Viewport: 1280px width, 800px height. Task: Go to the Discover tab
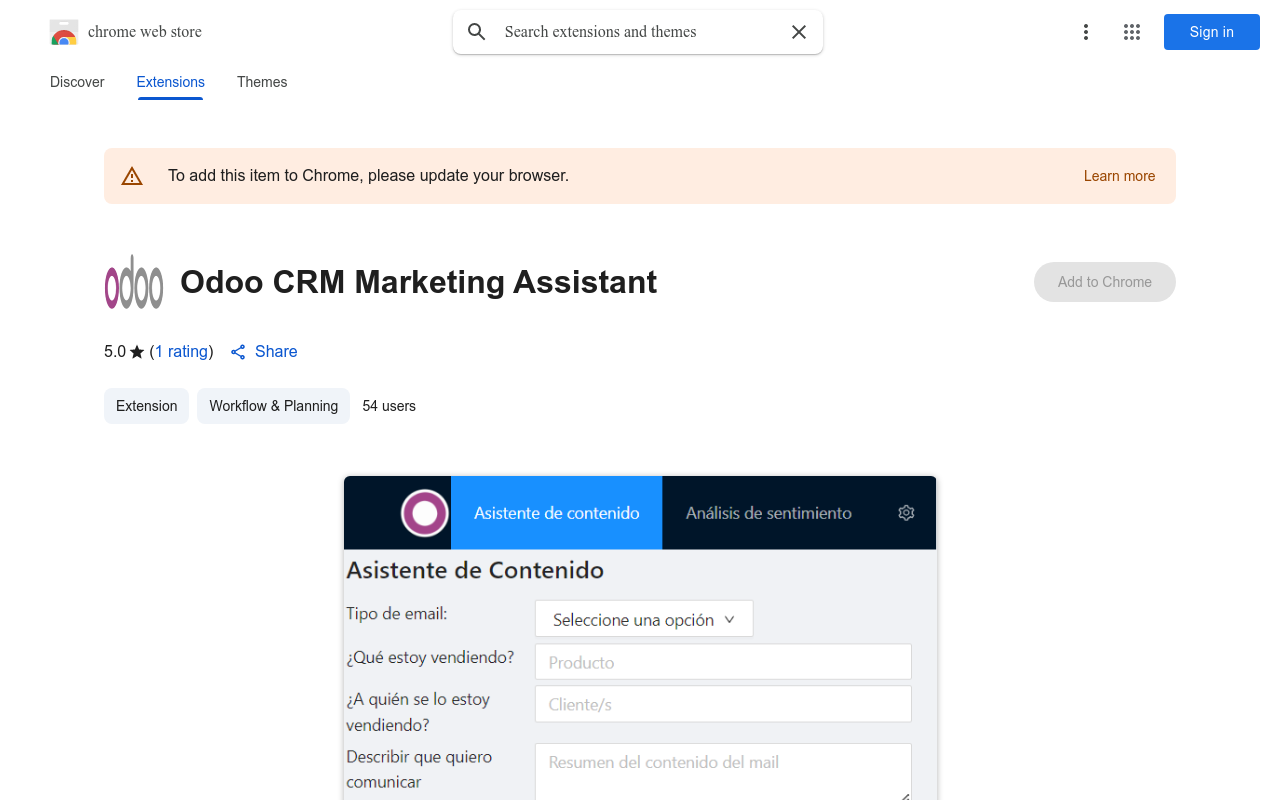tap(77, 82)
